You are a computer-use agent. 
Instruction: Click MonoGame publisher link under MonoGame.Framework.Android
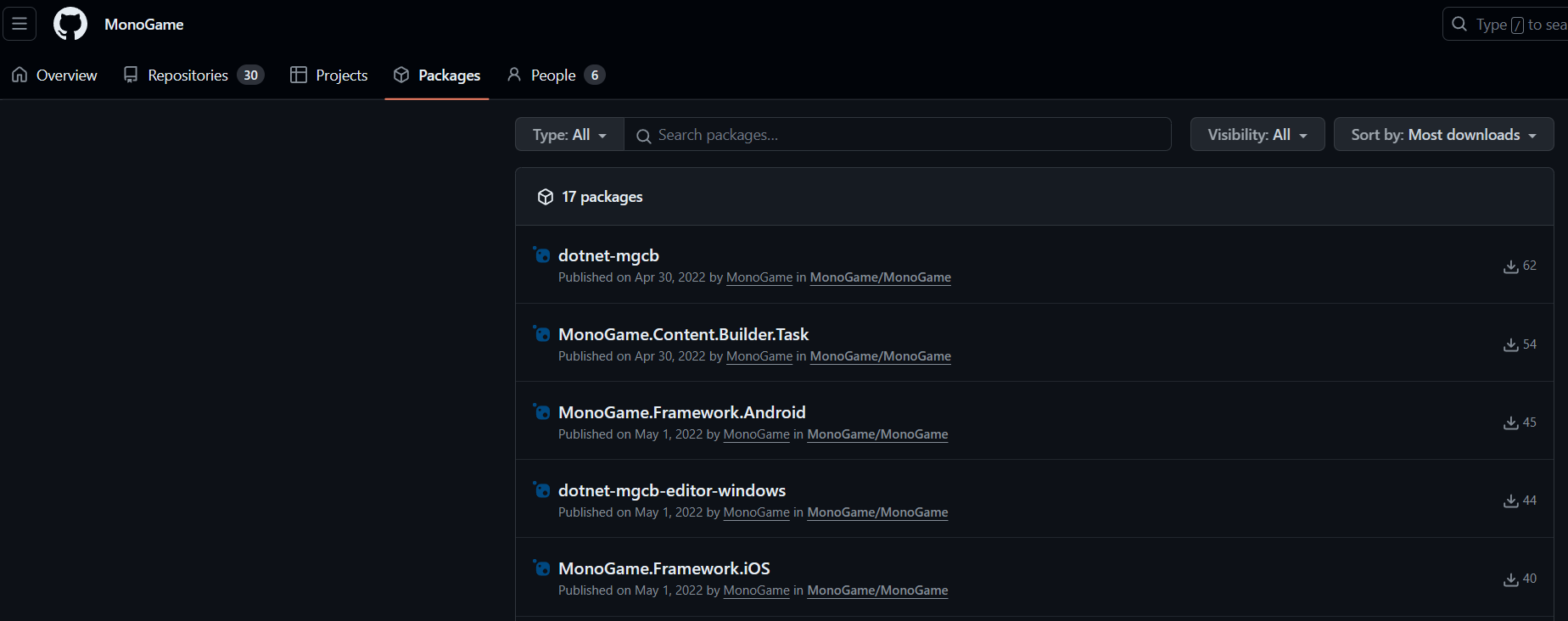[x=757, y=434]
